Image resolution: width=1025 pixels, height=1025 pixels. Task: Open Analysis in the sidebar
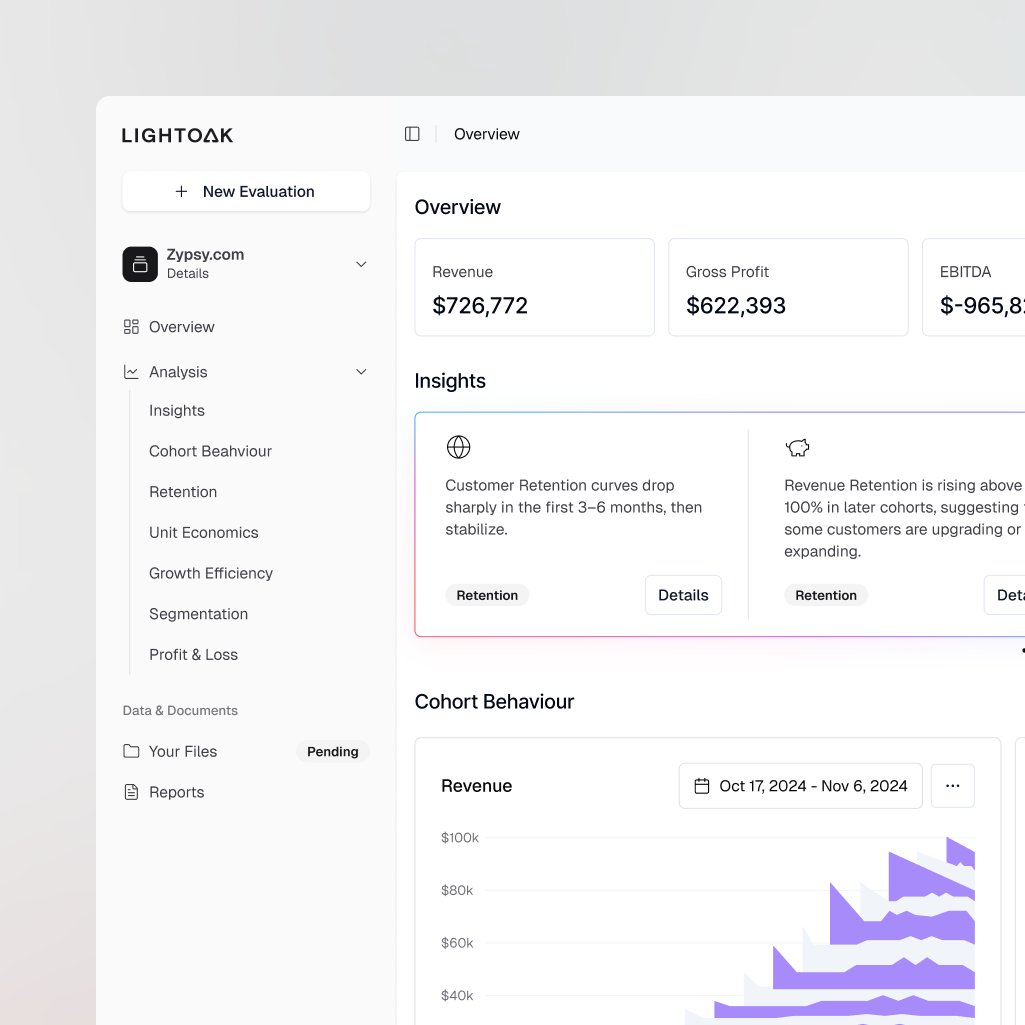pos(178,372)
